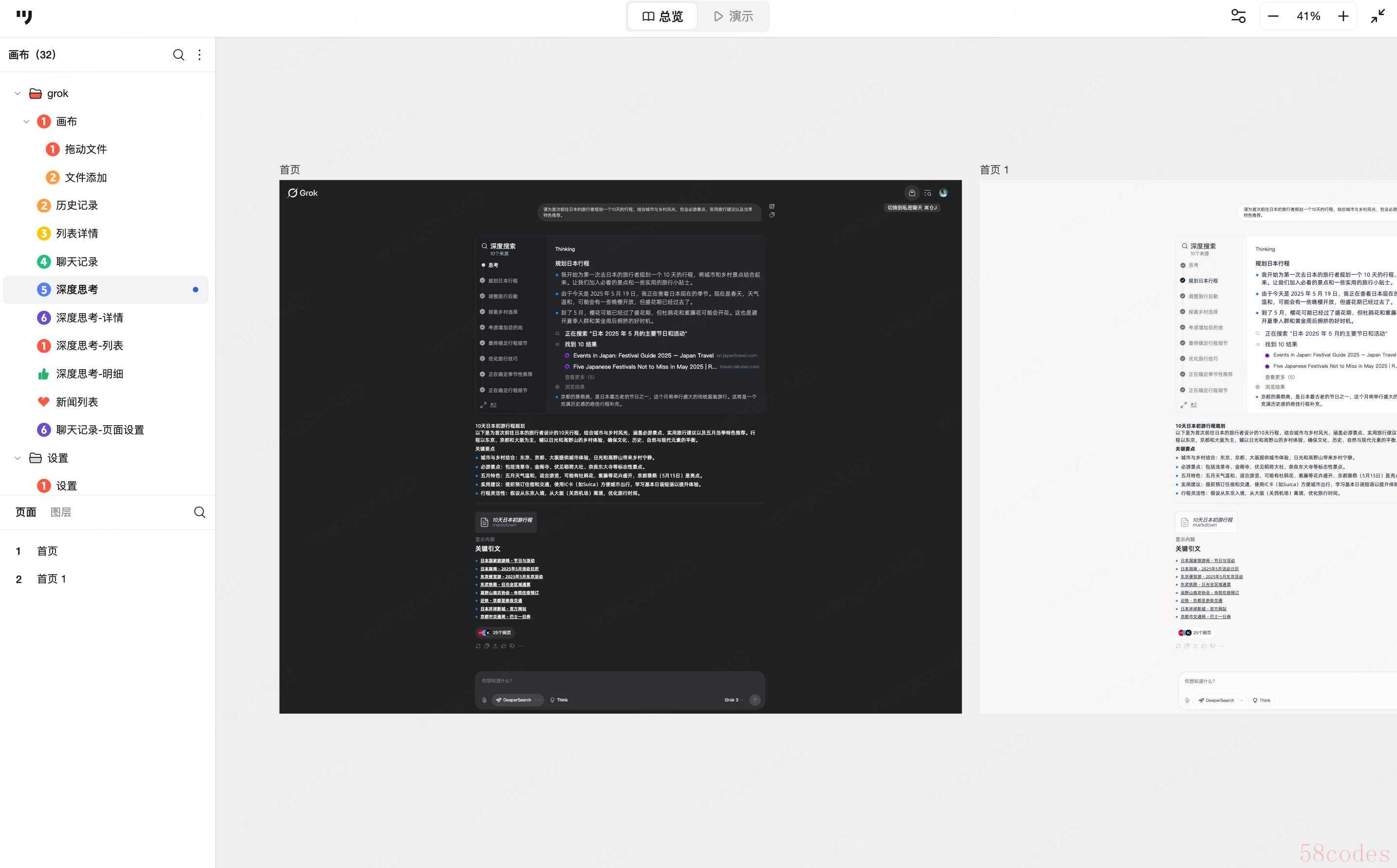Click the thumbs-up icon under the dark frame answer
This screenshot has width=1397, height=868.
tap(503, 646)
